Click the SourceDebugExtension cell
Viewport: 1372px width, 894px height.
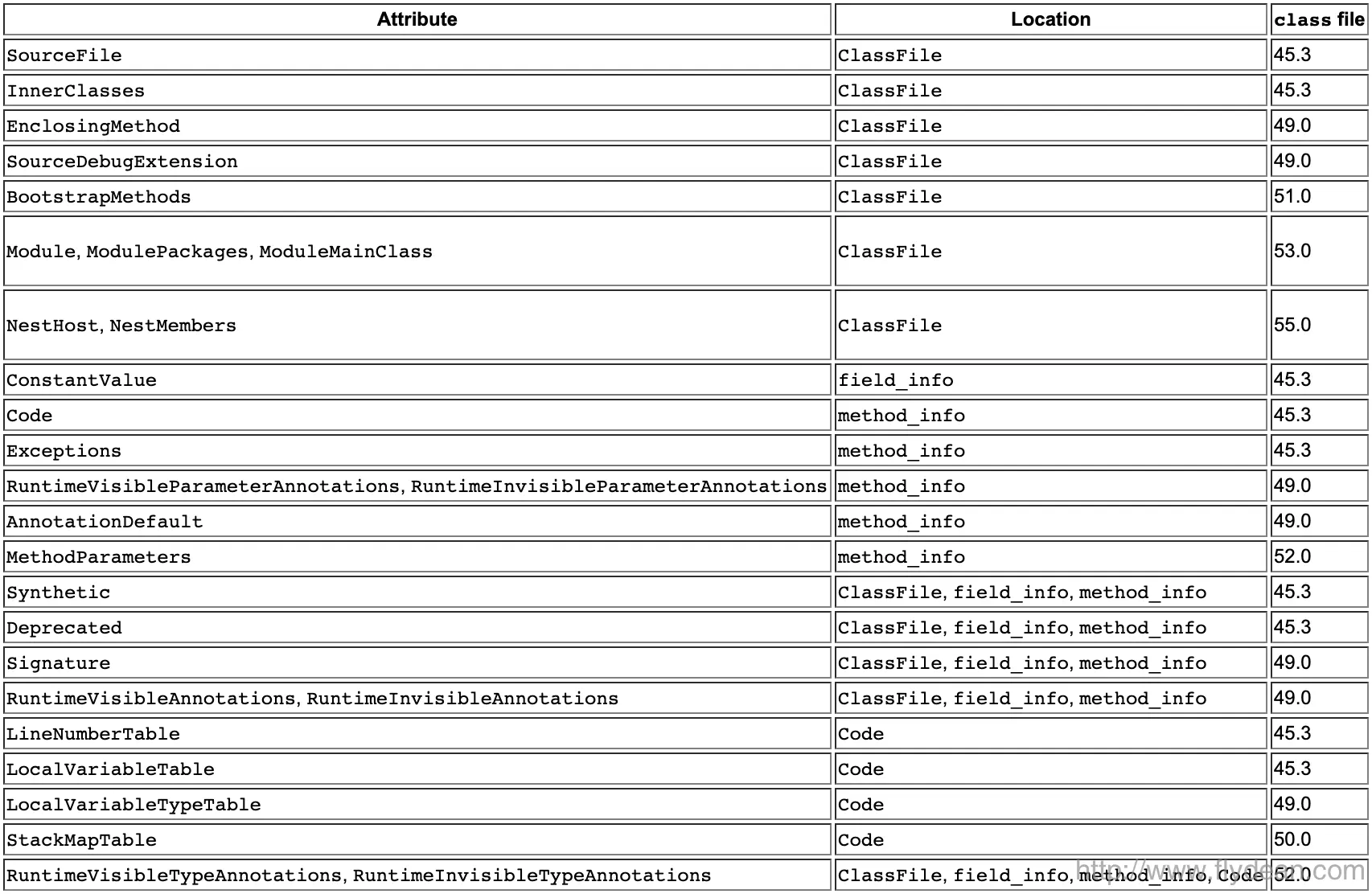tap(417, 161)
